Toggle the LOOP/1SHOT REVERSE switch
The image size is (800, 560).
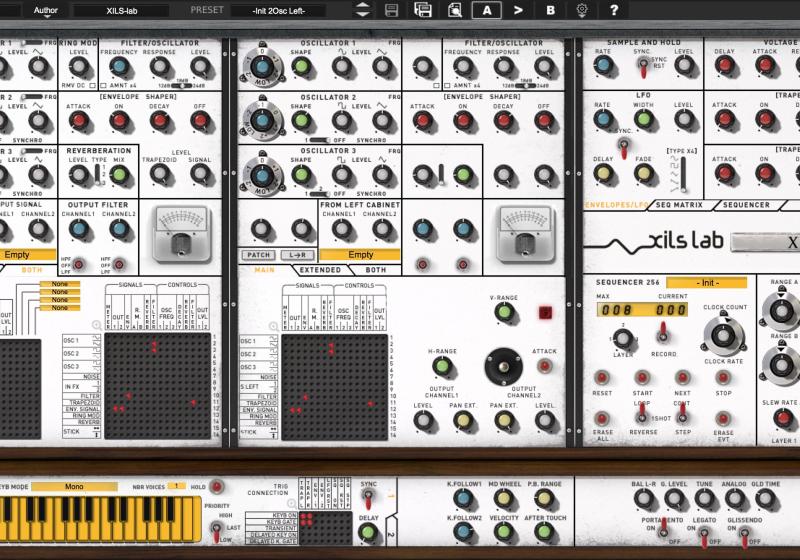pyautogui.click(x=641, y=414)
